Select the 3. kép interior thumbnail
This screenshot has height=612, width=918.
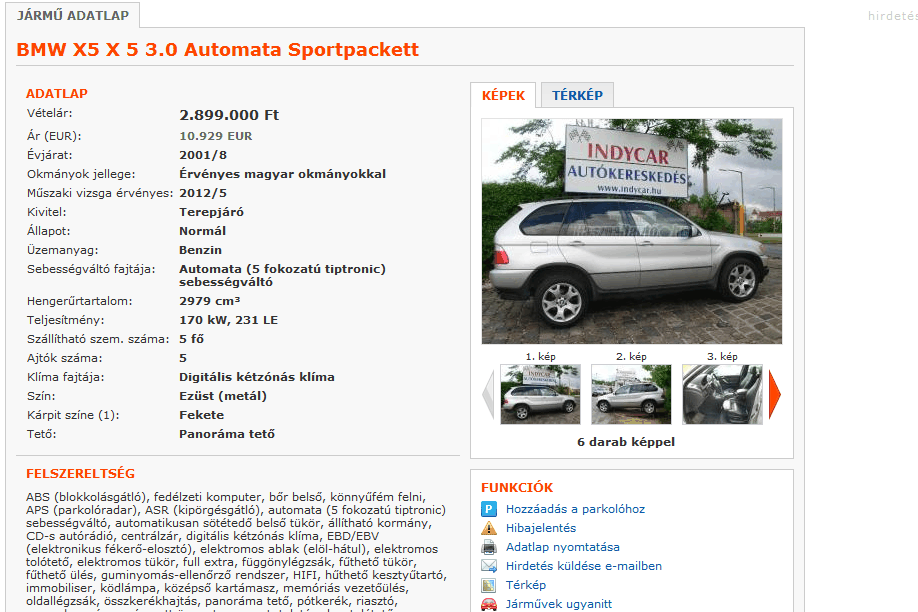point(722,394)
